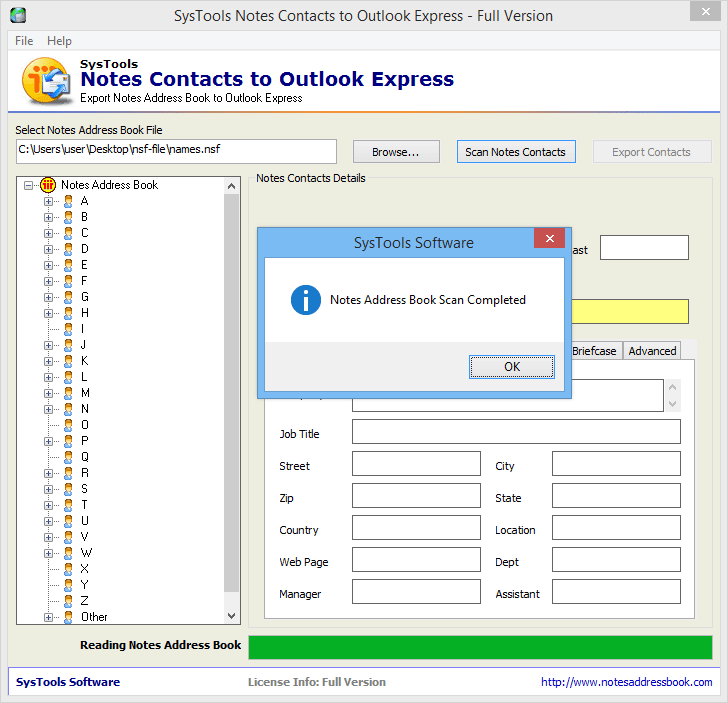Click the blue information icon in dialog
This screenshot has height=703, width=728.
pos(306,300)
